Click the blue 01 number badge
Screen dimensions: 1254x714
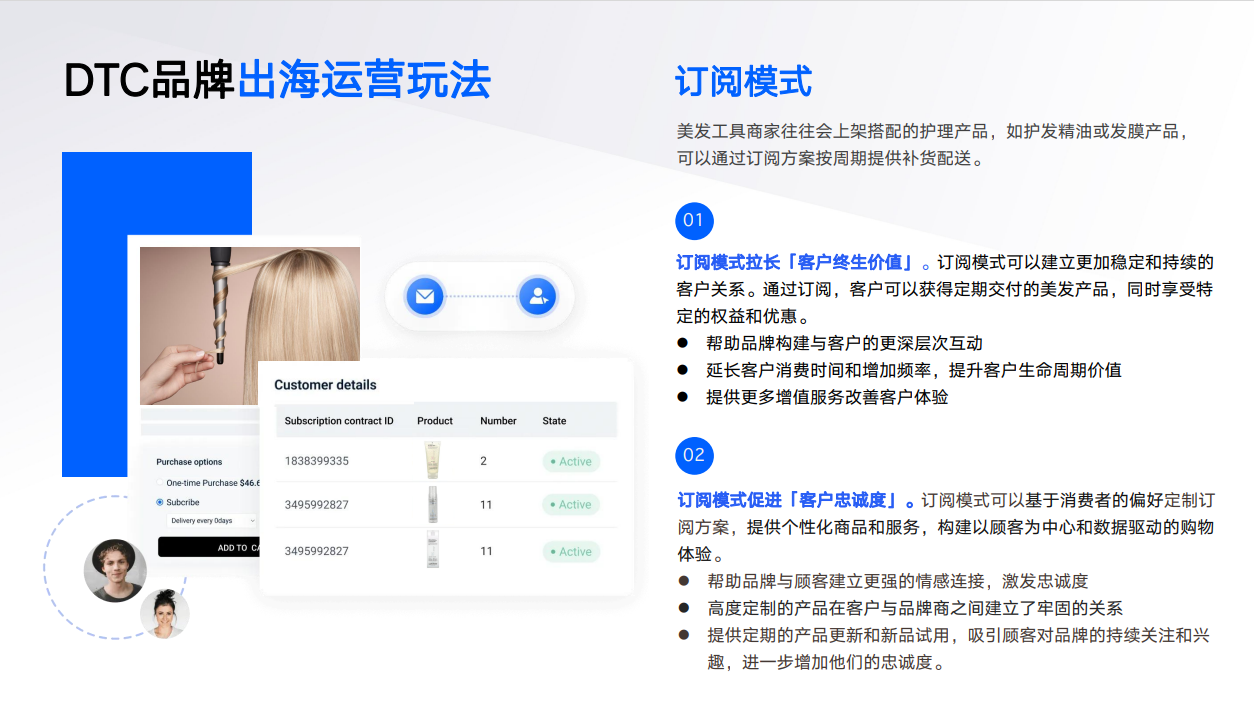click(694, 220)
